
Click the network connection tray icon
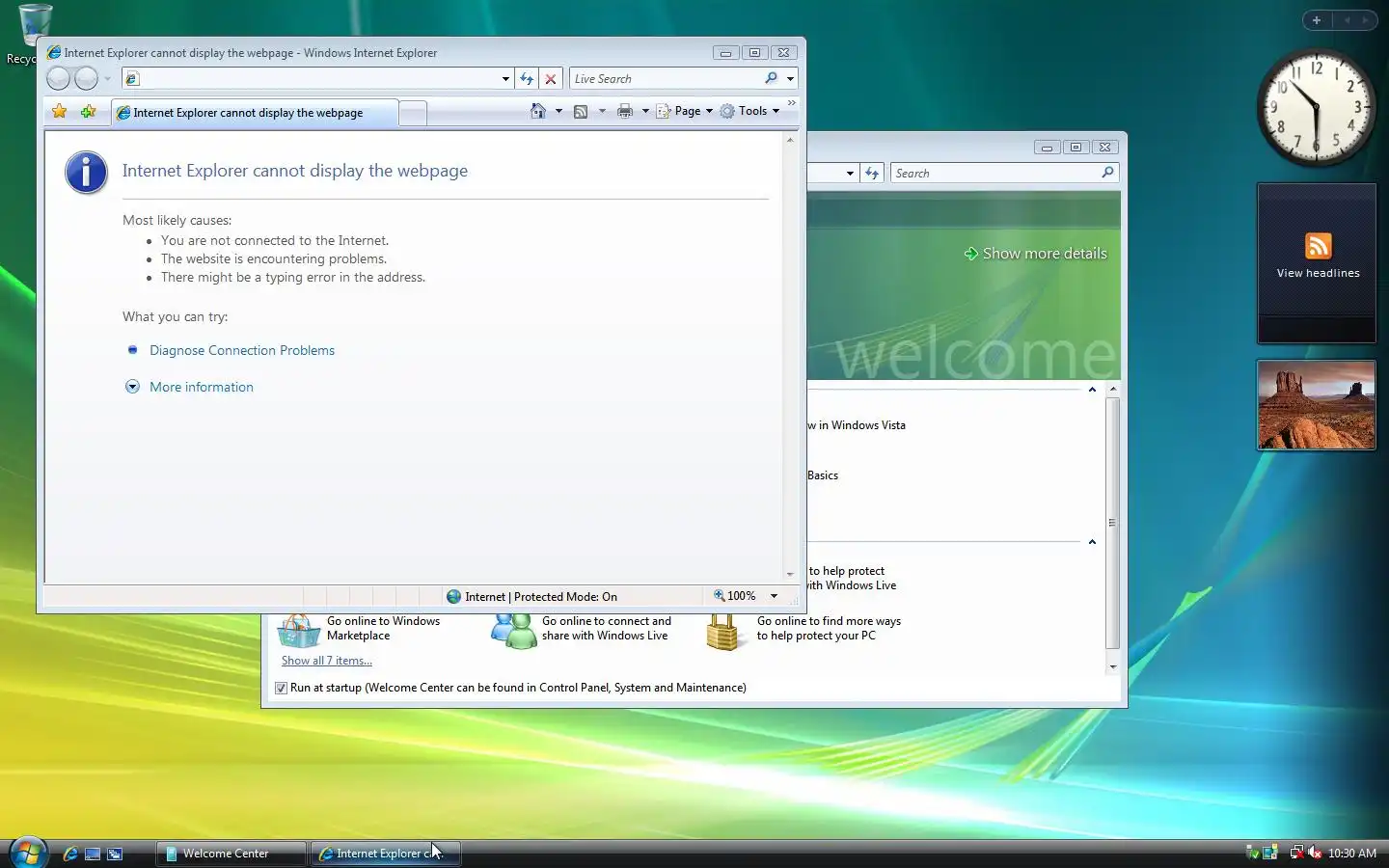[1295, 853]
